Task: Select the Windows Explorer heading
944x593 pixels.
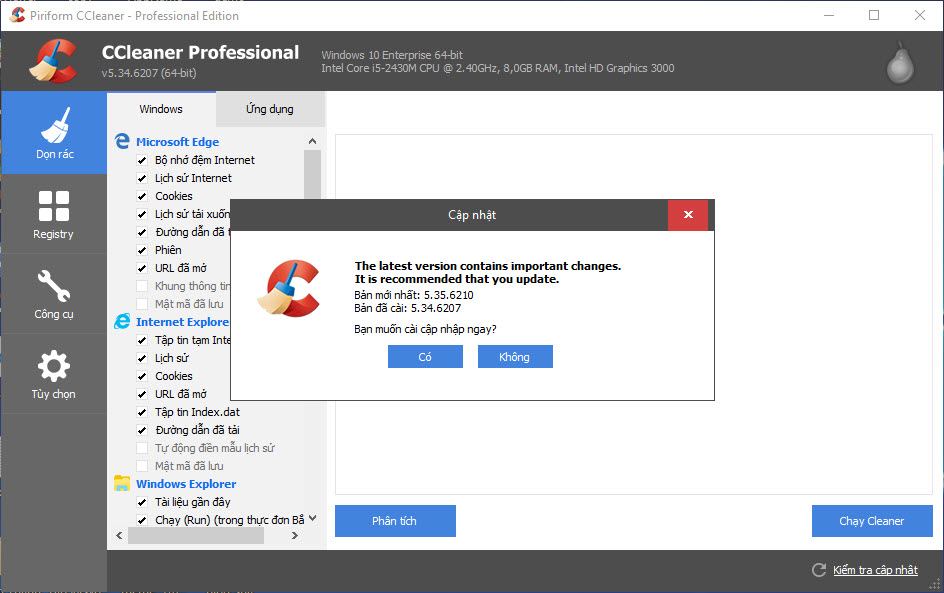Action: tap(186, 483)
